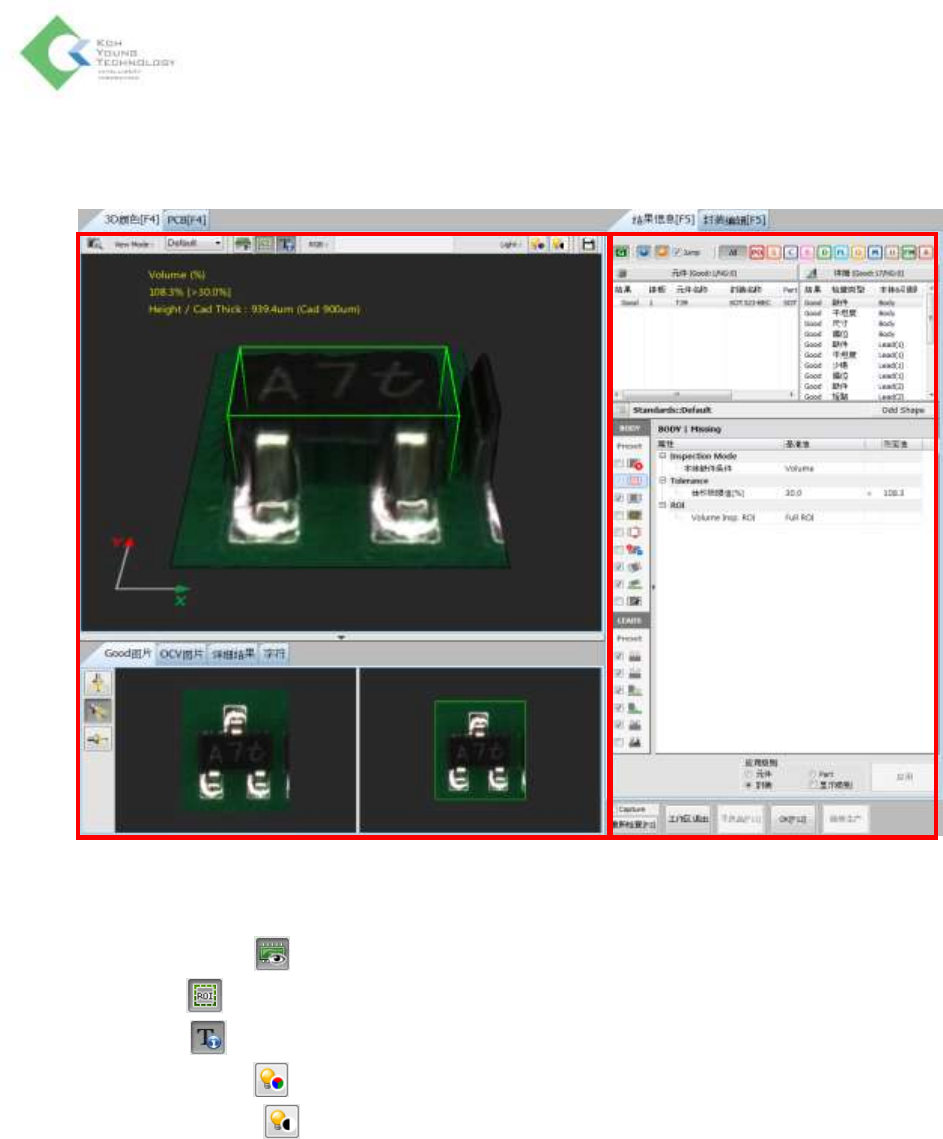The image size is (943, 1139).
Task: Click the OK[F12] button
Action: 793,819
